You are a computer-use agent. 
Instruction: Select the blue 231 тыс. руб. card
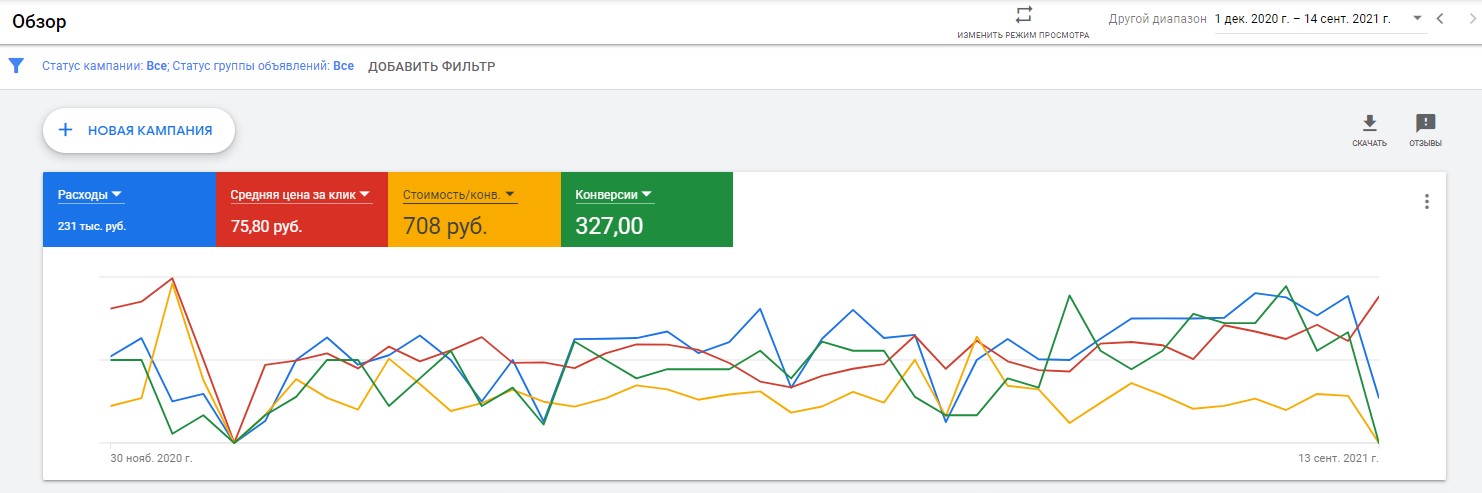pyautogui.click(x=129, y=225)
